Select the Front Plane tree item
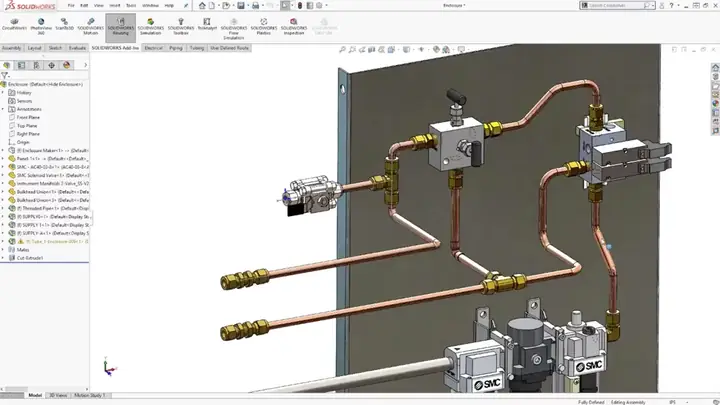The width and height of the screenshot is (720, 405). coord(28,118)
